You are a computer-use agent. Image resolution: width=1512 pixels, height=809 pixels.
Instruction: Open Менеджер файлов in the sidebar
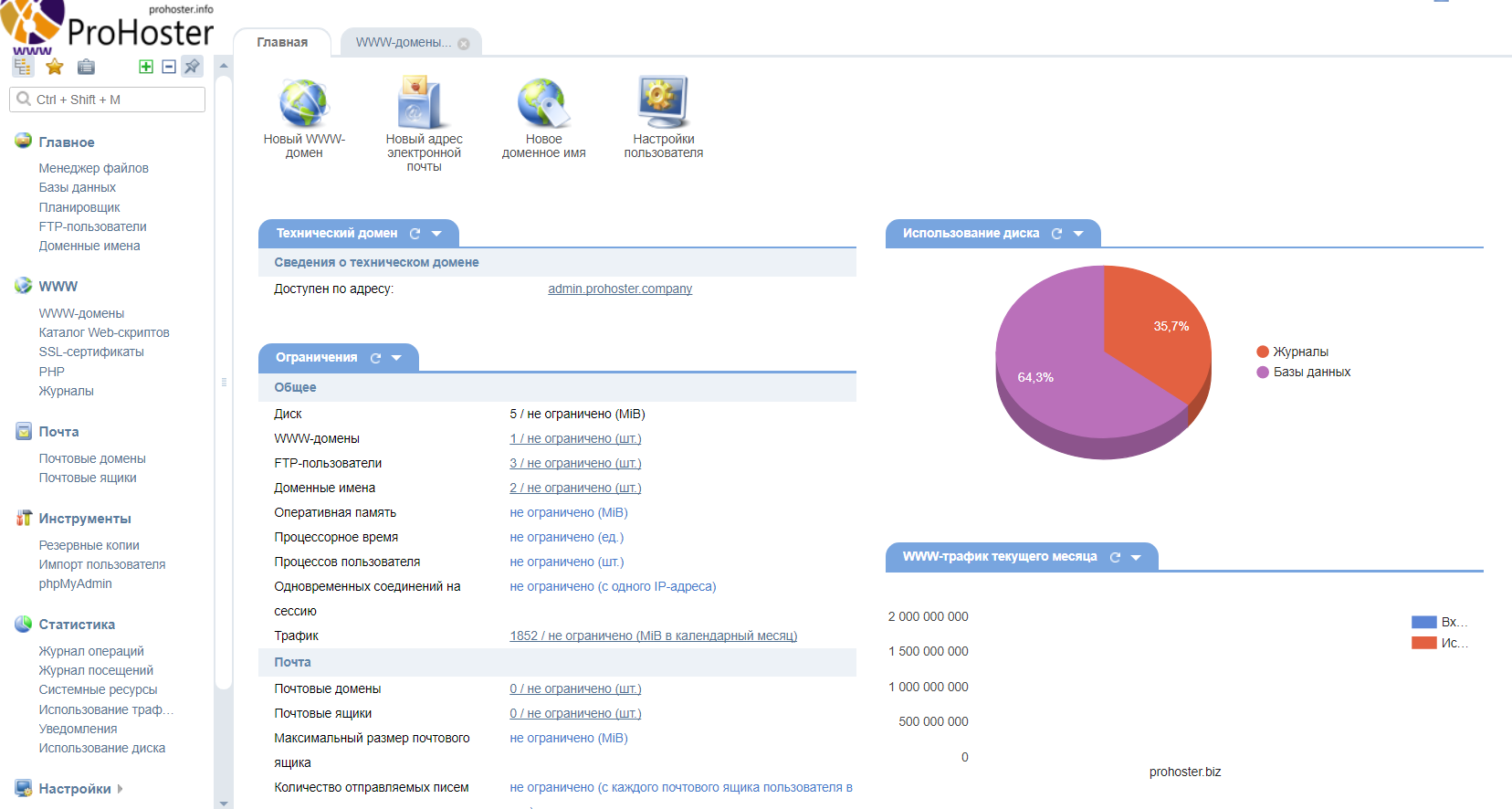[x=93, y=168]
